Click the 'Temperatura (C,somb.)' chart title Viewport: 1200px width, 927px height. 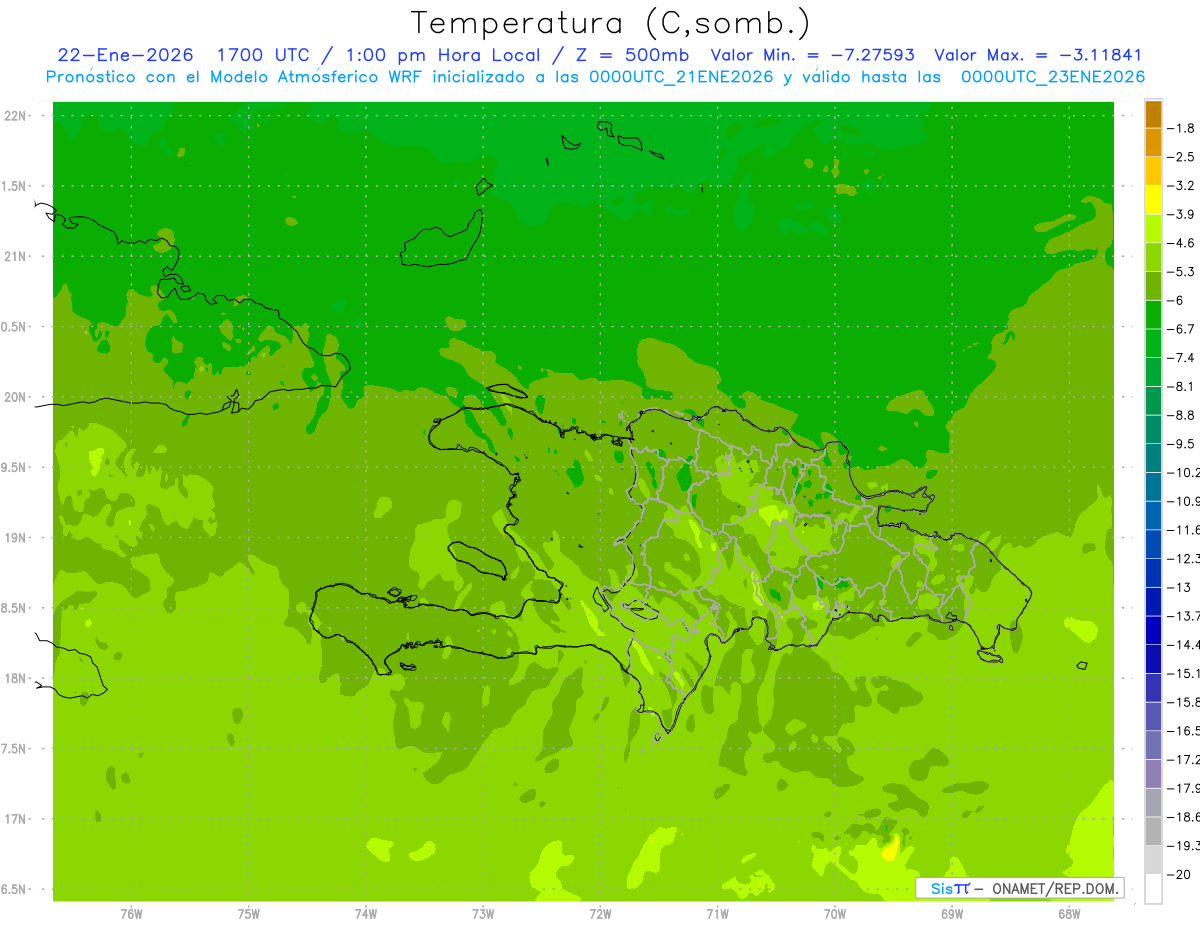610,24
